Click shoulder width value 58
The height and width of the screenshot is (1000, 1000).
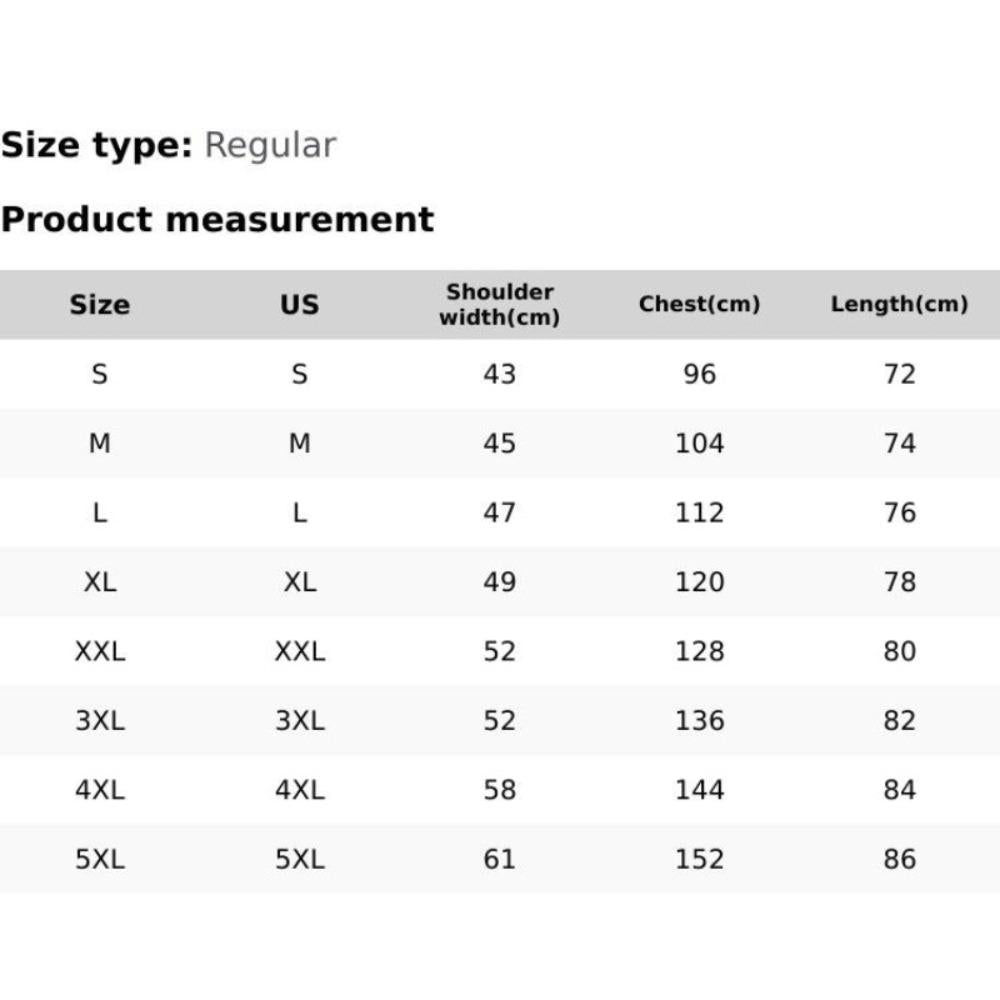point(499,790)
